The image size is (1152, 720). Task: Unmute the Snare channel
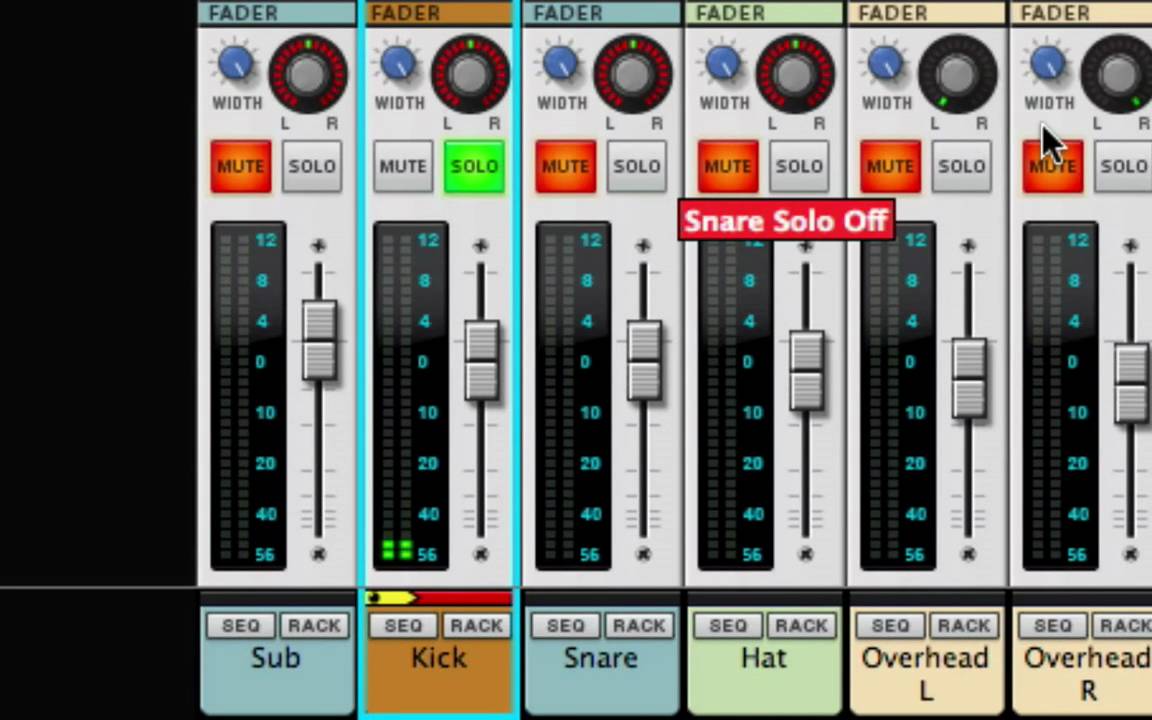tap(566, 167)
